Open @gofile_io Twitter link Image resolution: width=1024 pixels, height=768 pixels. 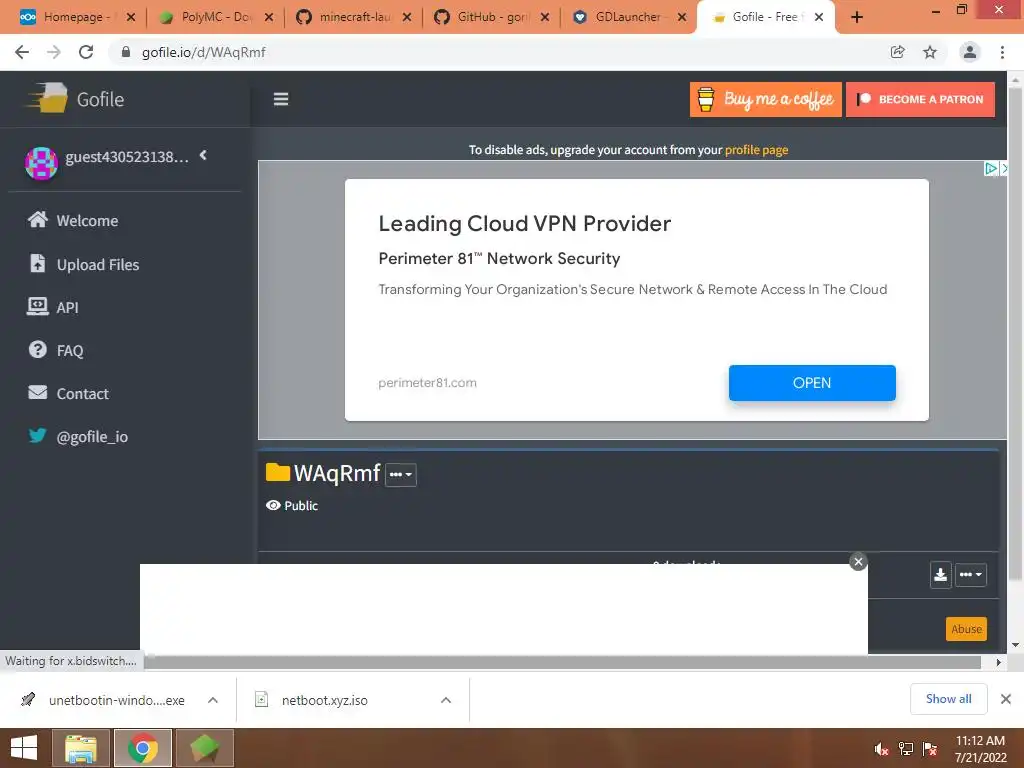point(92,437)
